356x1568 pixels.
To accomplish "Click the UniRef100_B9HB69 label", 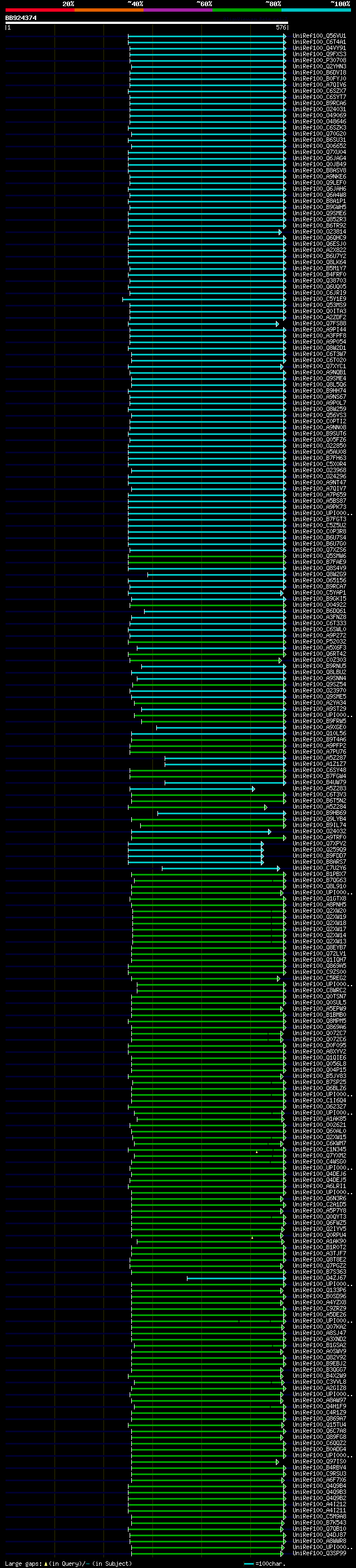I will [319, 813].
